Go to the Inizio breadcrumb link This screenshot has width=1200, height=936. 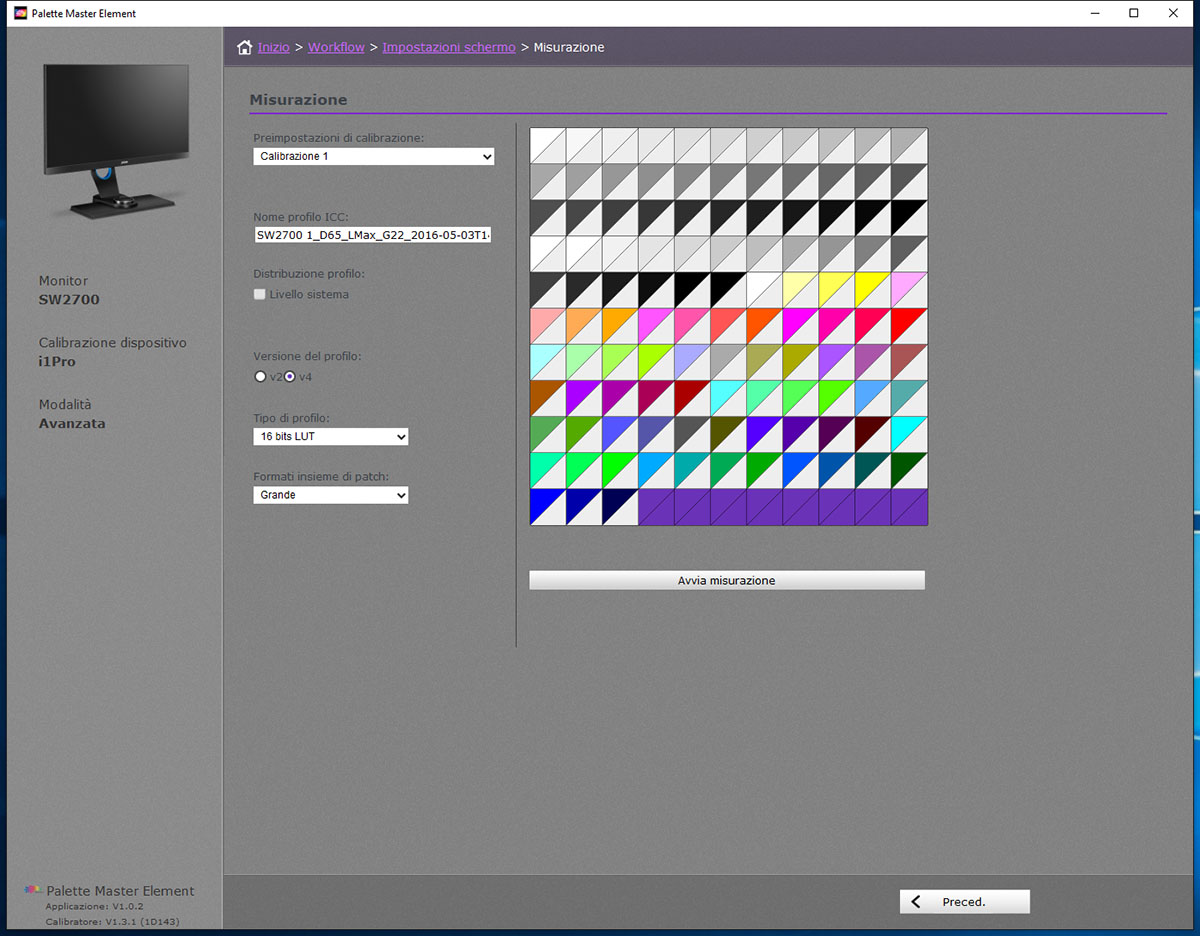click(x=273, y=47)
